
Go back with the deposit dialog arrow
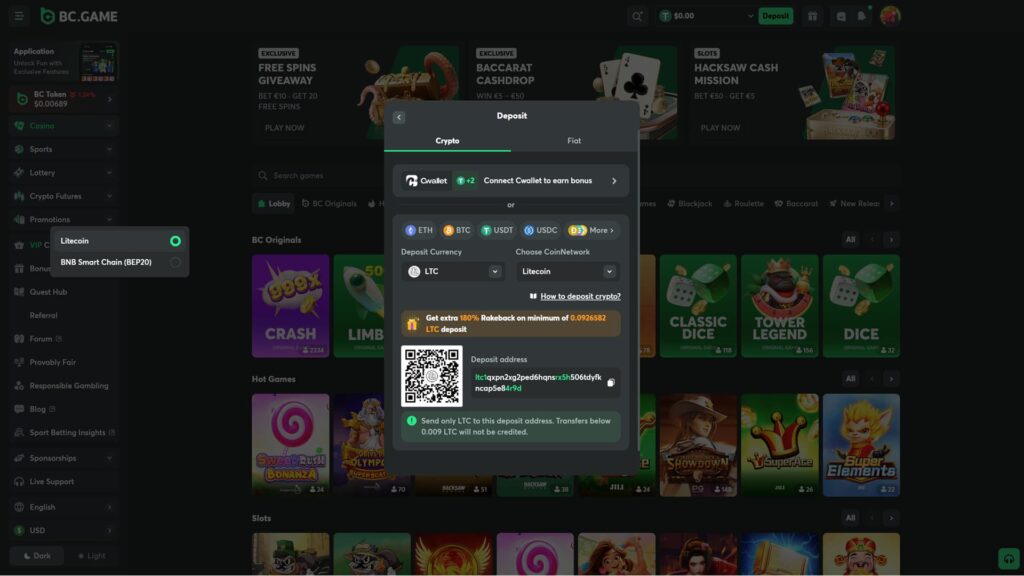(x=399, y=117)
